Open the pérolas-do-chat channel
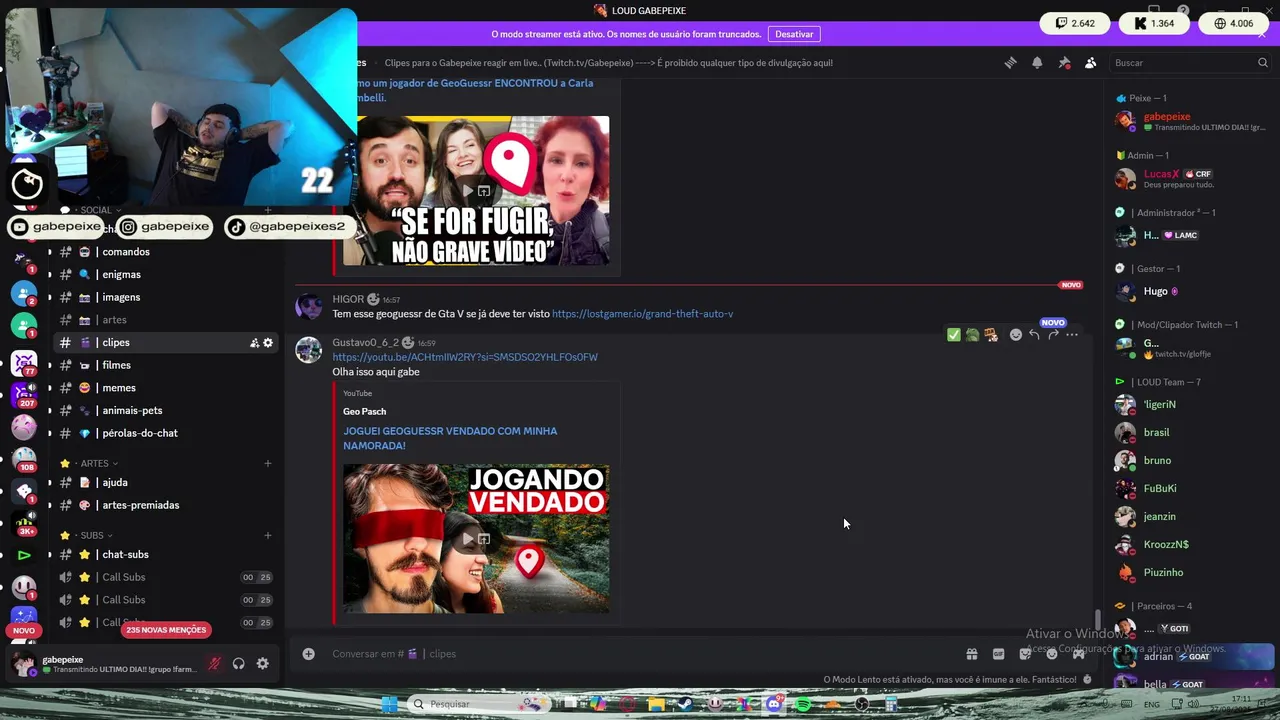Screen dimensions: 1280x720 click(165, 433)
